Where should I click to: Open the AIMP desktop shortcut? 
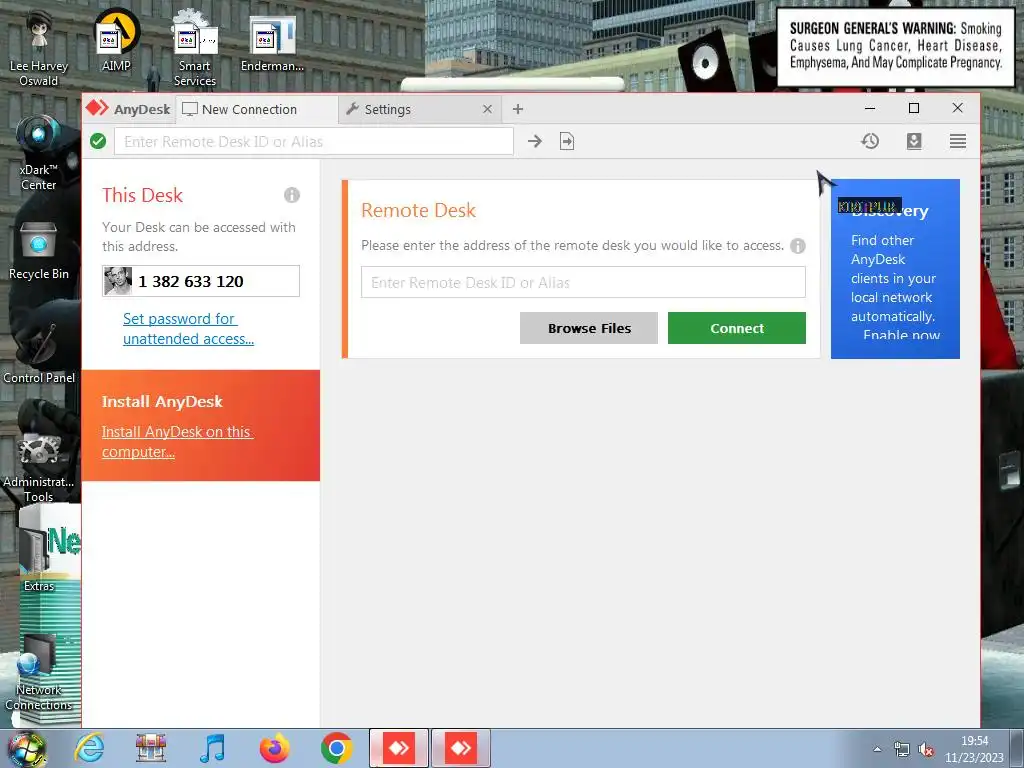point(117,40)
